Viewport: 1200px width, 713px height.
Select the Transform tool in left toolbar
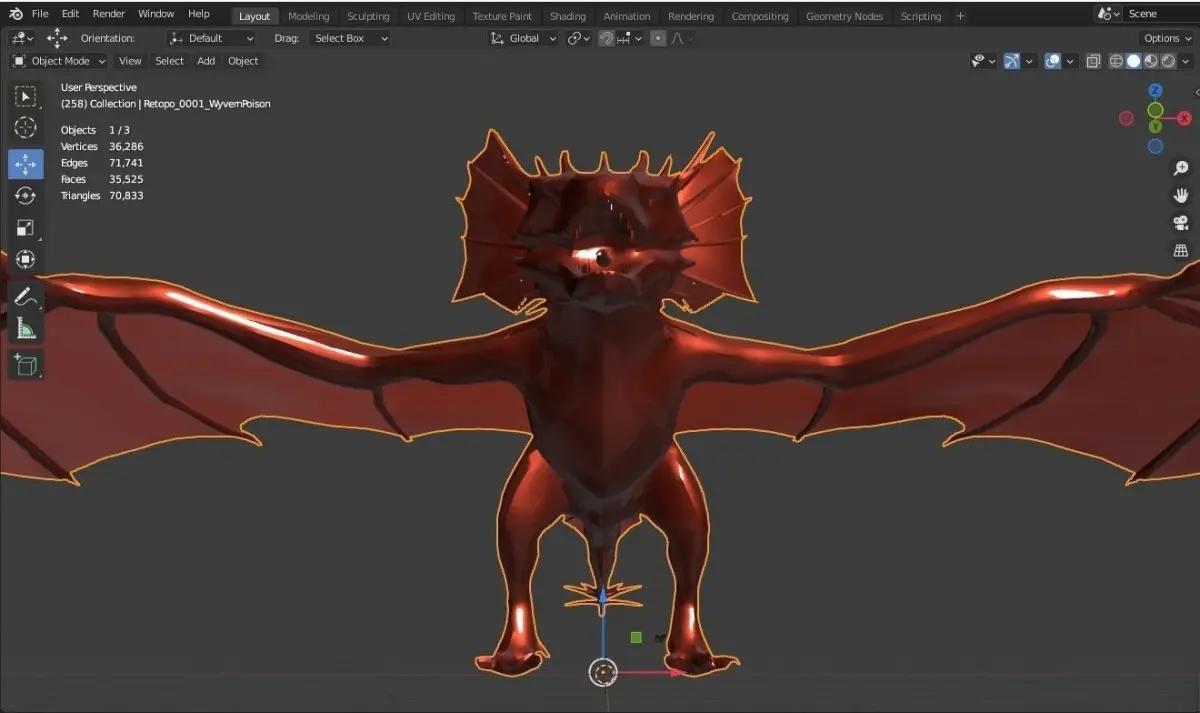26,259
